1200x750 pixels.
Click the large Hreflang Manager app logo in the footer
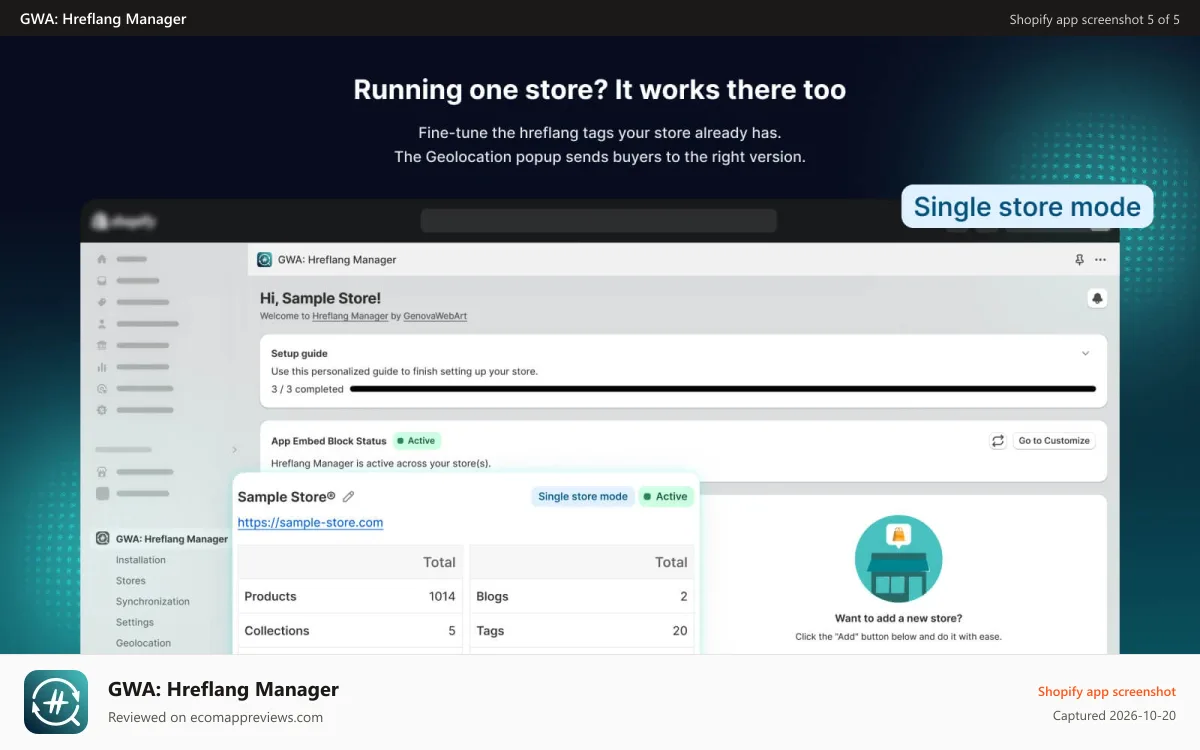[56, 702]
